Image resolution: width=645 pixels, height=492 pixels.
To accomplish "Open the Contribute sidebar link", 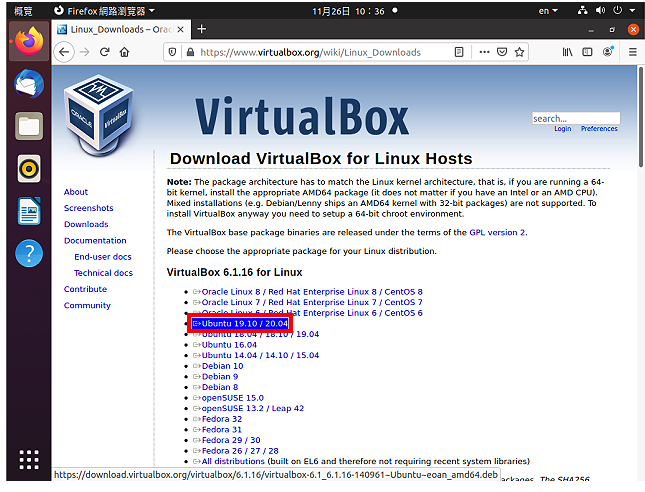I will [x=85, y=289].
